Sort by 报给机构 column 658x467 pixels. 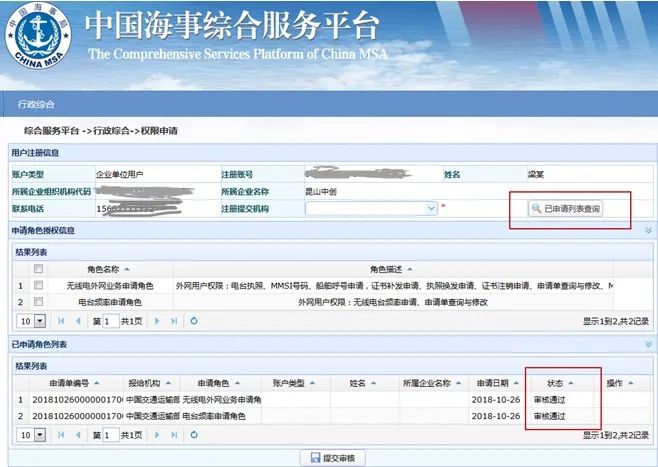(149, 383)
